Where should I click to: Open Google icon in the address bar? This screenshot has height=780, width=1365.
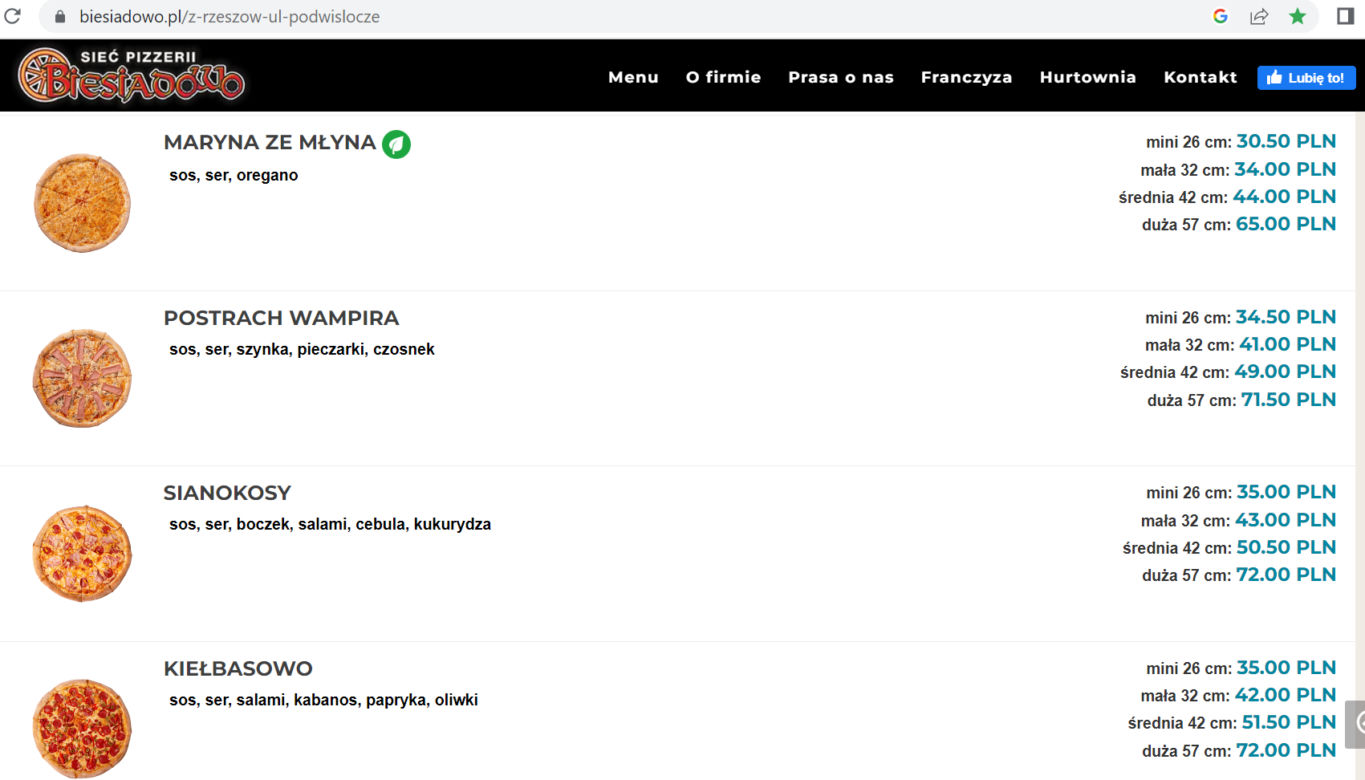click(x=1220, y=16)
